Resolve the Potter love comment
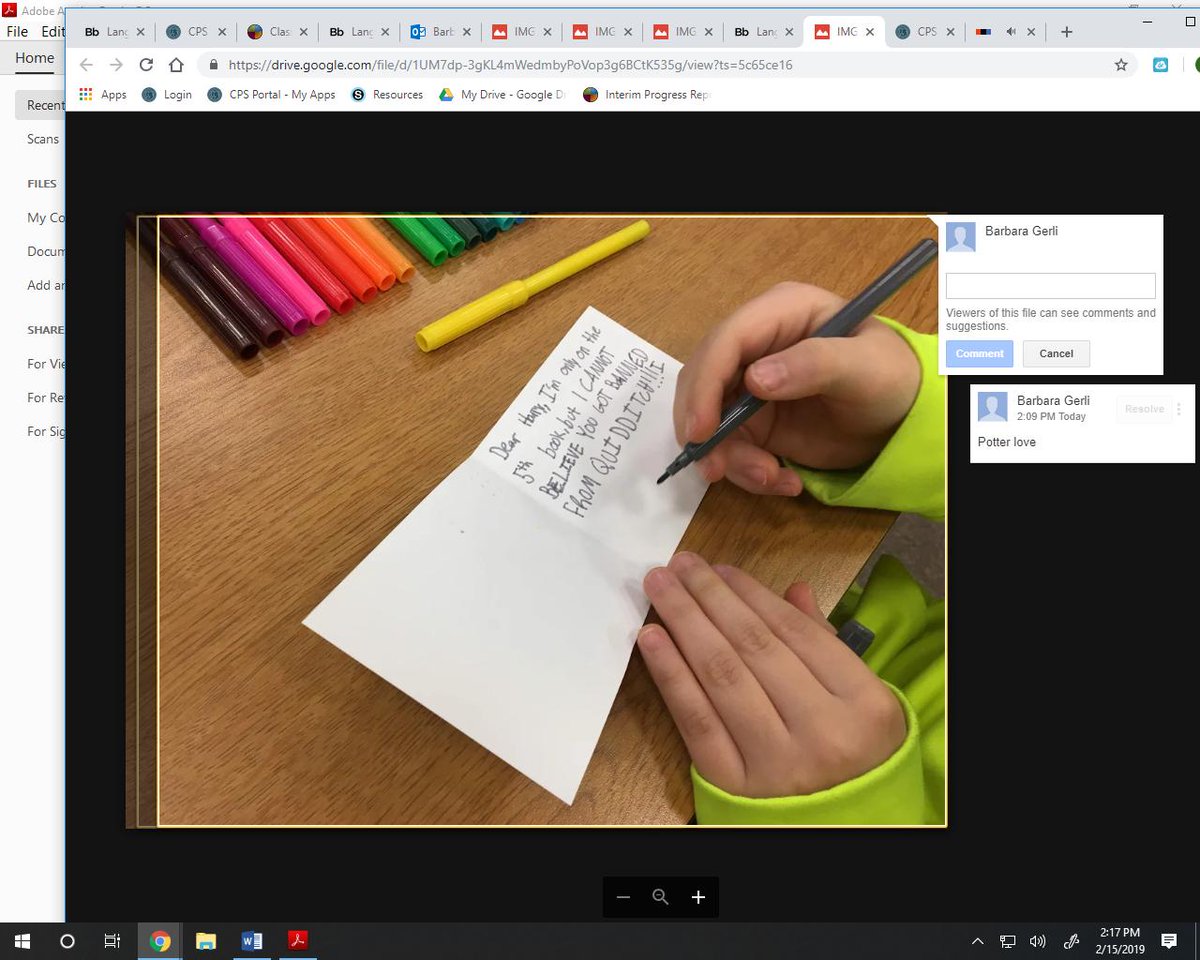1200x960 pixels. tap(1144, 409)
